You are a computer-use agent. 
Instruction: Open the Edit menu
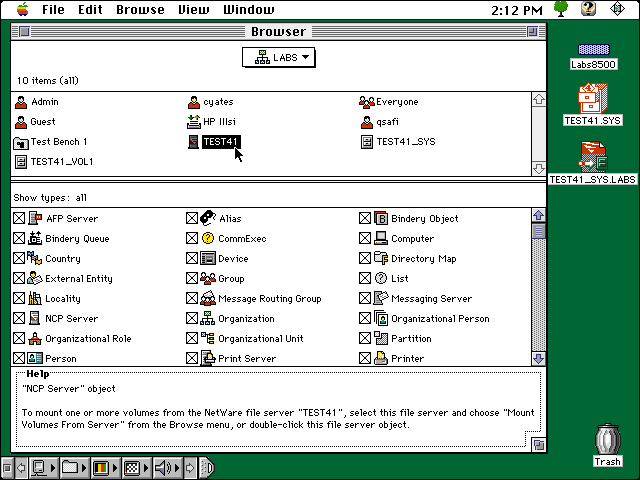(90, 9)
